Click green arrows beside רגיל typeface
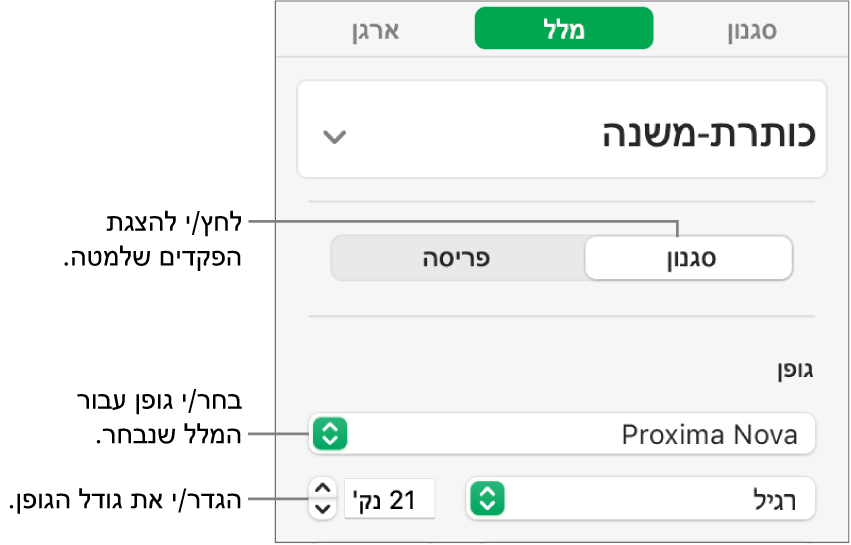 (x=486, y=497)
